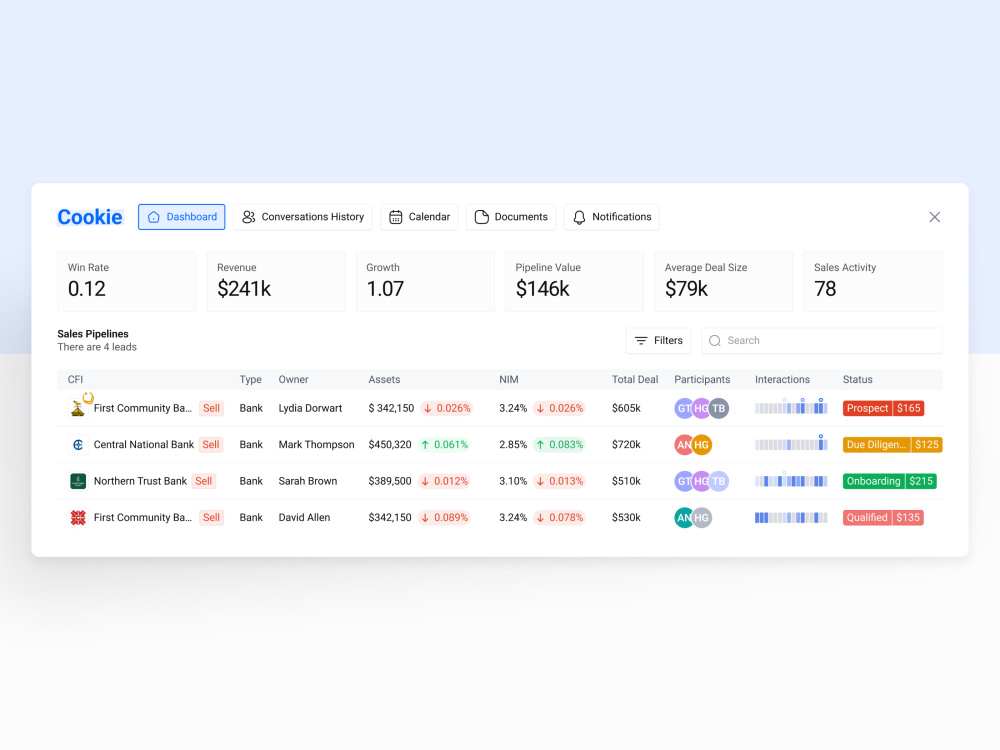Click Central National Bank logo icon
This screenshot has width=1000, height=750.
pyautogui.click(x=78, y=445)
